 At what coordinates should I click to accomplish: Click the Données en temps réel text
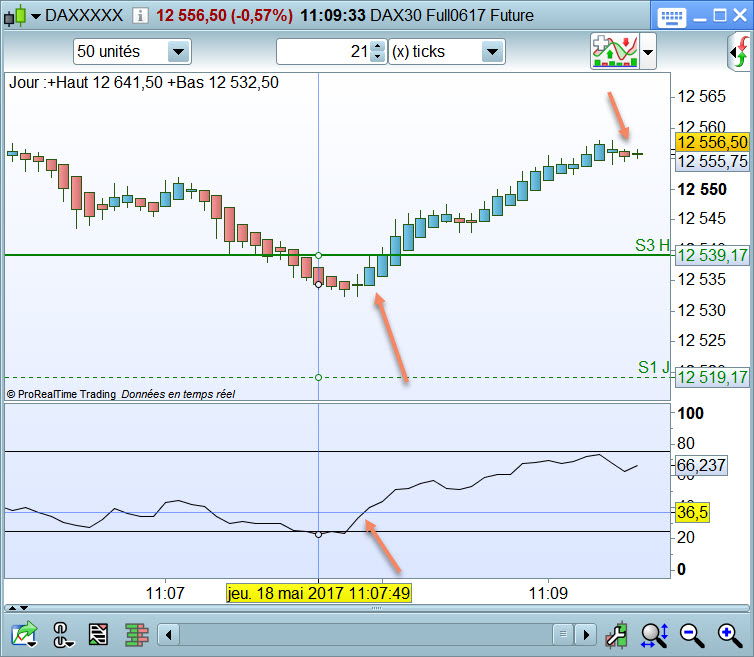[178, 394]
